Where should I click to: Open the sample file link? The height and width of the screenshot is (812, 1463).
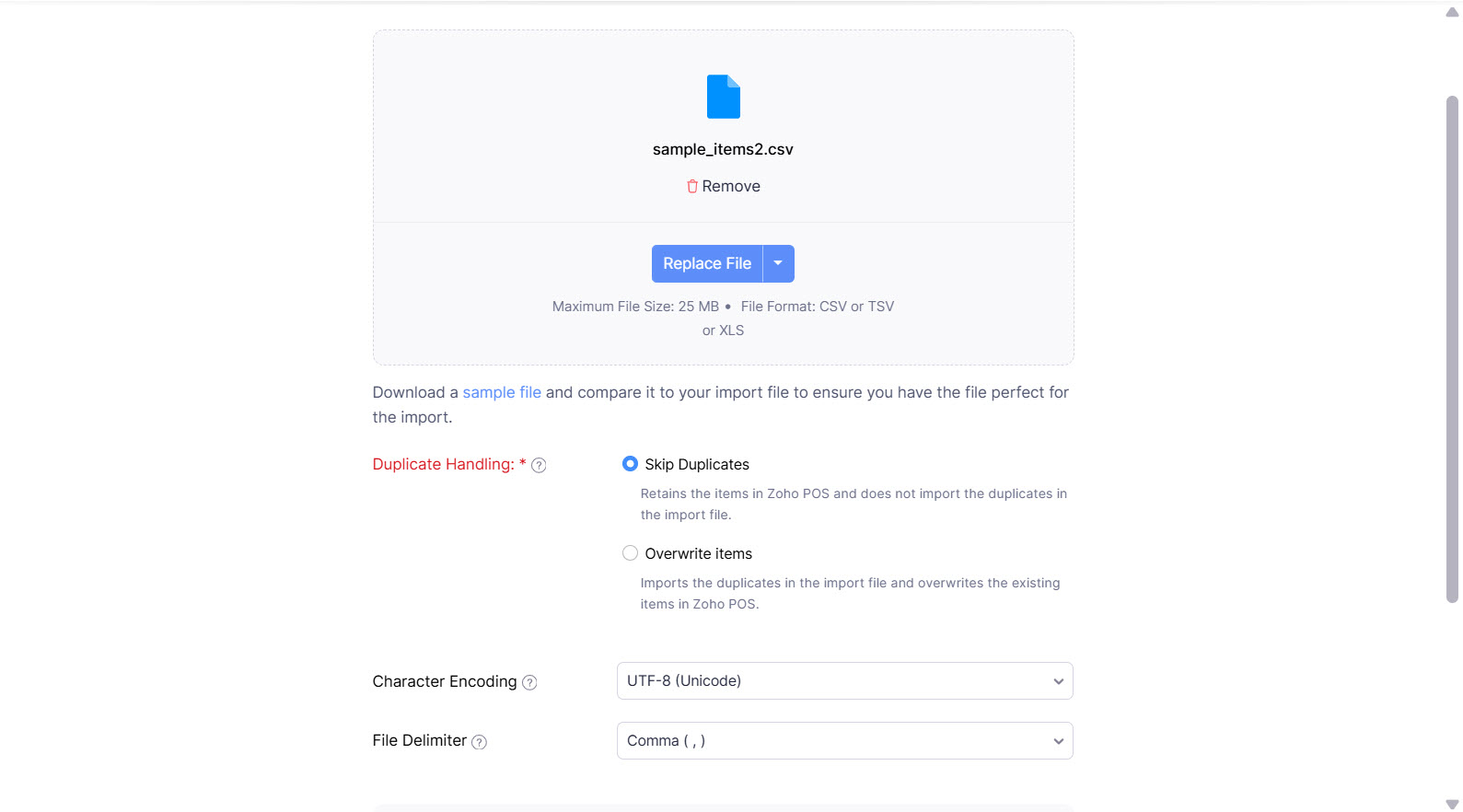(502, 392)
